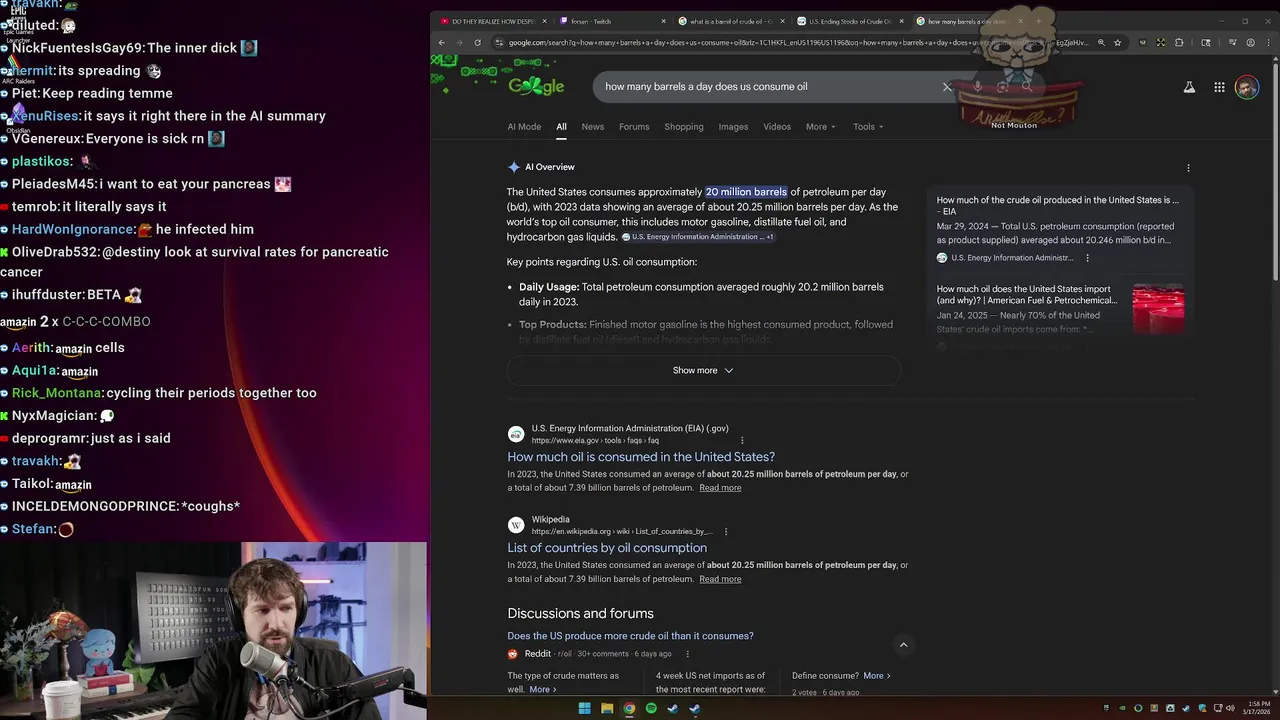Expand 'The type of crude matters' More link
1280x720 pixels.
pos(542,690)
